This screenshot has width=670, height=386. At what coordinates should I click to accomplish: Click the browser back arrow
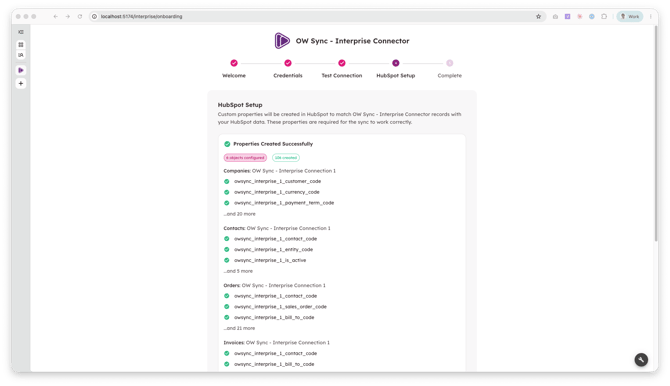(56, 16)
